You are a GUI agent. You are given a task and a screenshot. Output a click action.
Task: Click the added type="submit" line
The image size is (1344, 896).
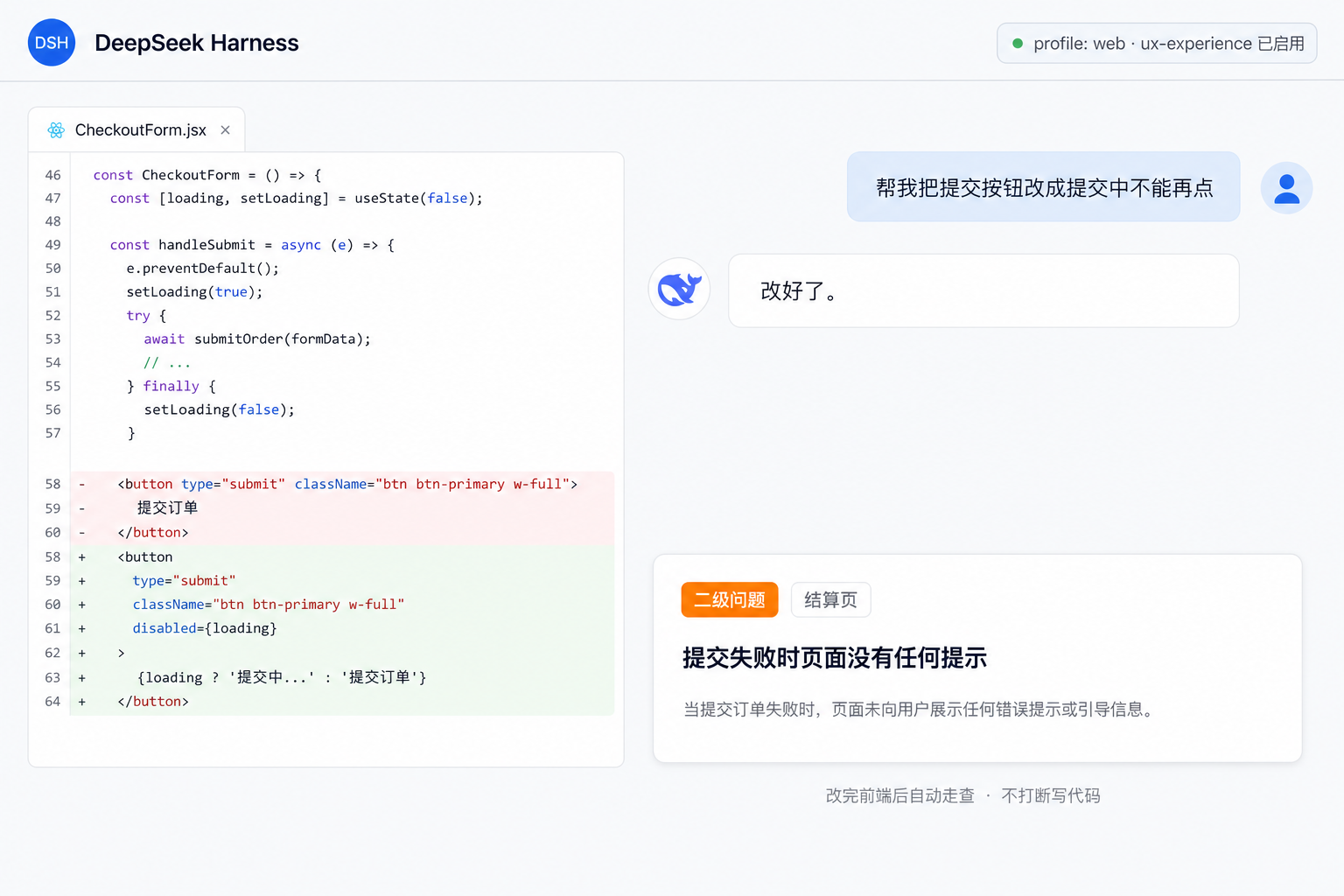[x=184, y=581]
